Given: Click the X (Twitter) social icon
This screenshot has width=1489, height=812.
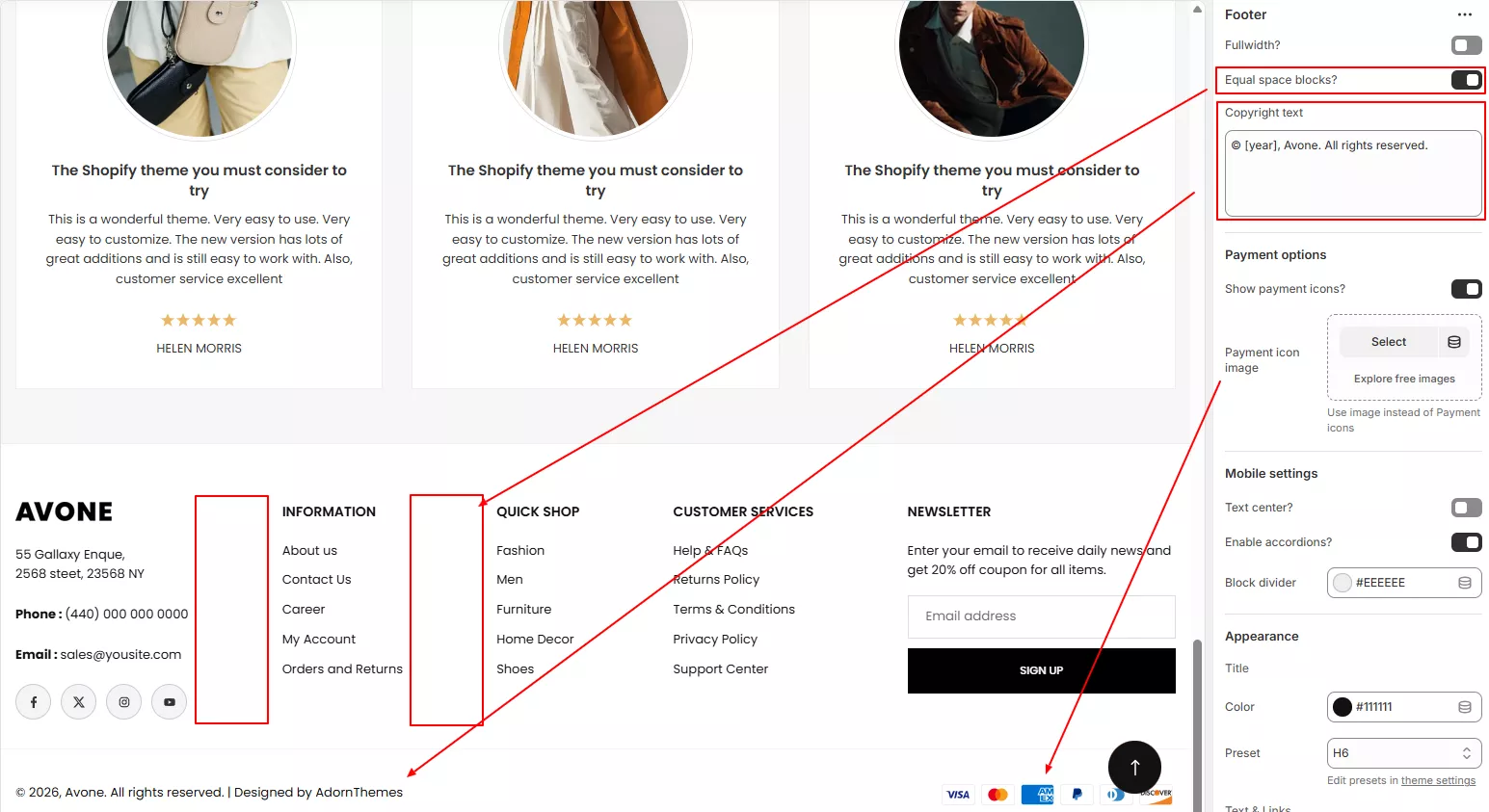Looking at the screenshot, I should (79, 702).
